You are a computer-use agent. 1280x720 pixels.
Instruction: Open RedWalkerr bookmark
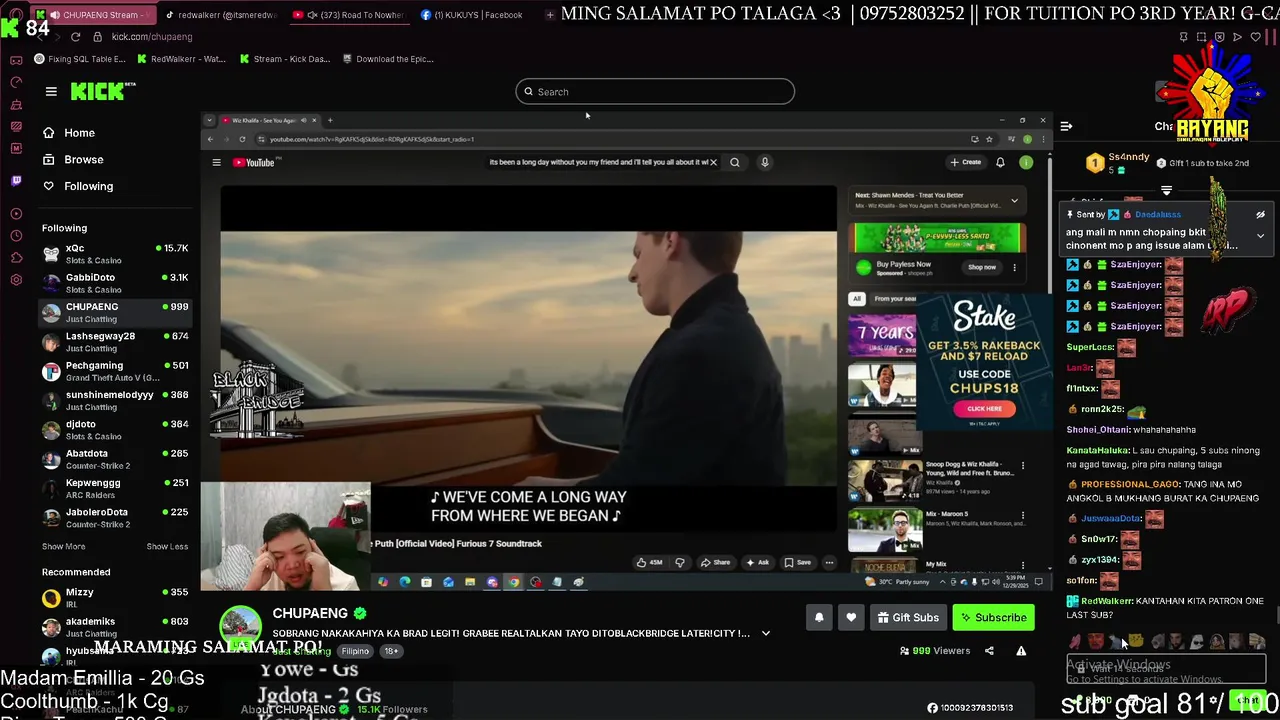coord(182,59)
